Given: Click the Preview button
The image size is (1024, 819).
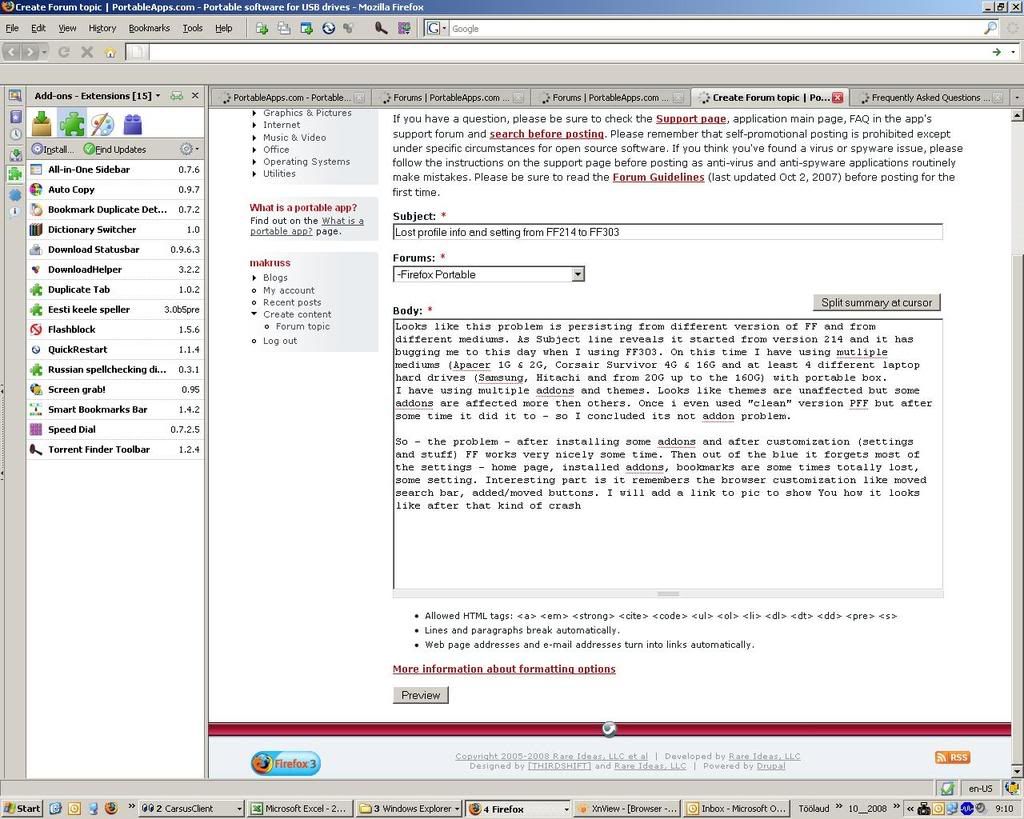Looking at the screenshot, I should [421, 695].
